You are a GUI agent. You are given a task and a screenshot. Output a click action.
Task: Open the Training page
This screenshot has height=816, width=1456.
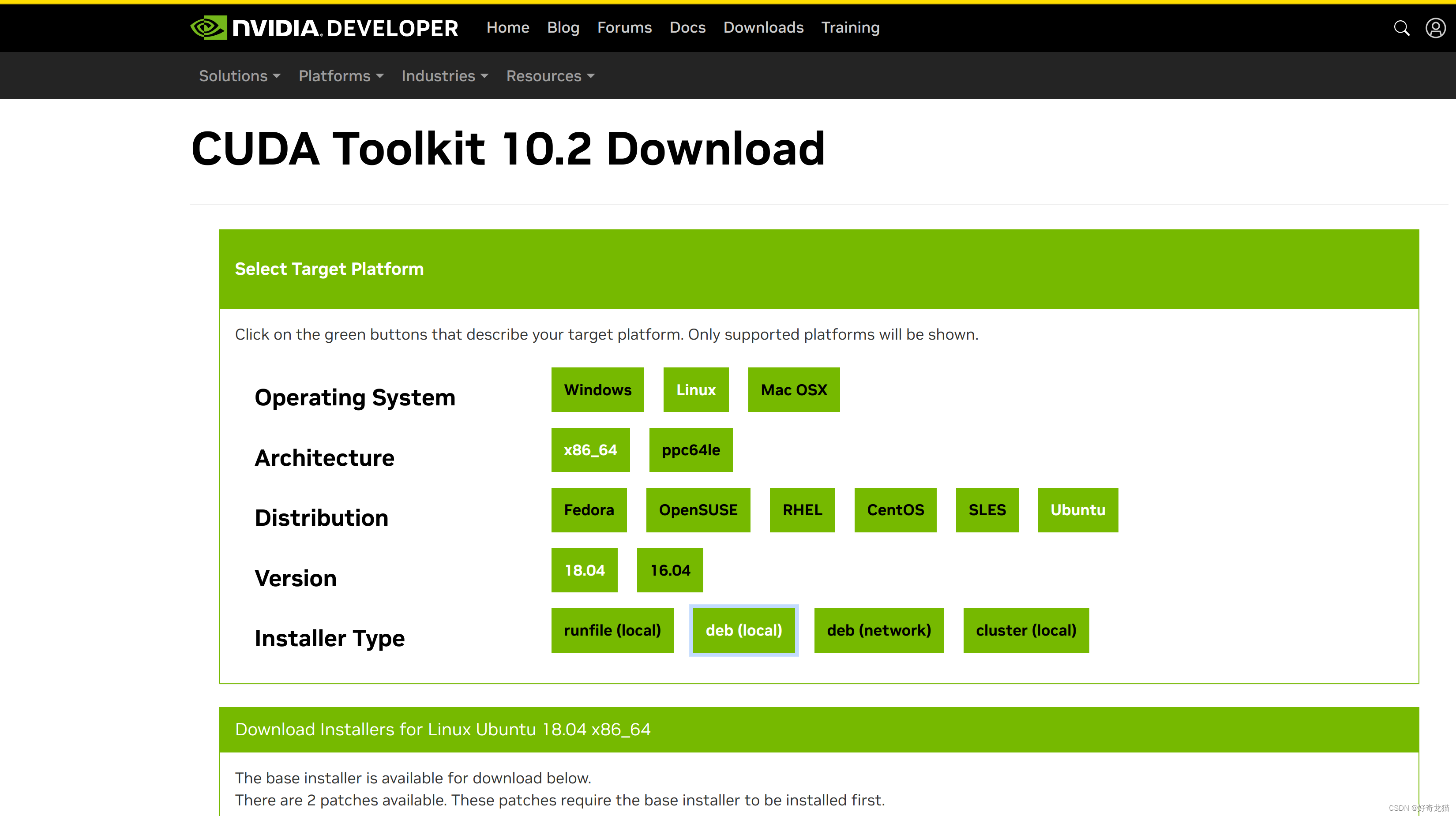coord(850,27)
